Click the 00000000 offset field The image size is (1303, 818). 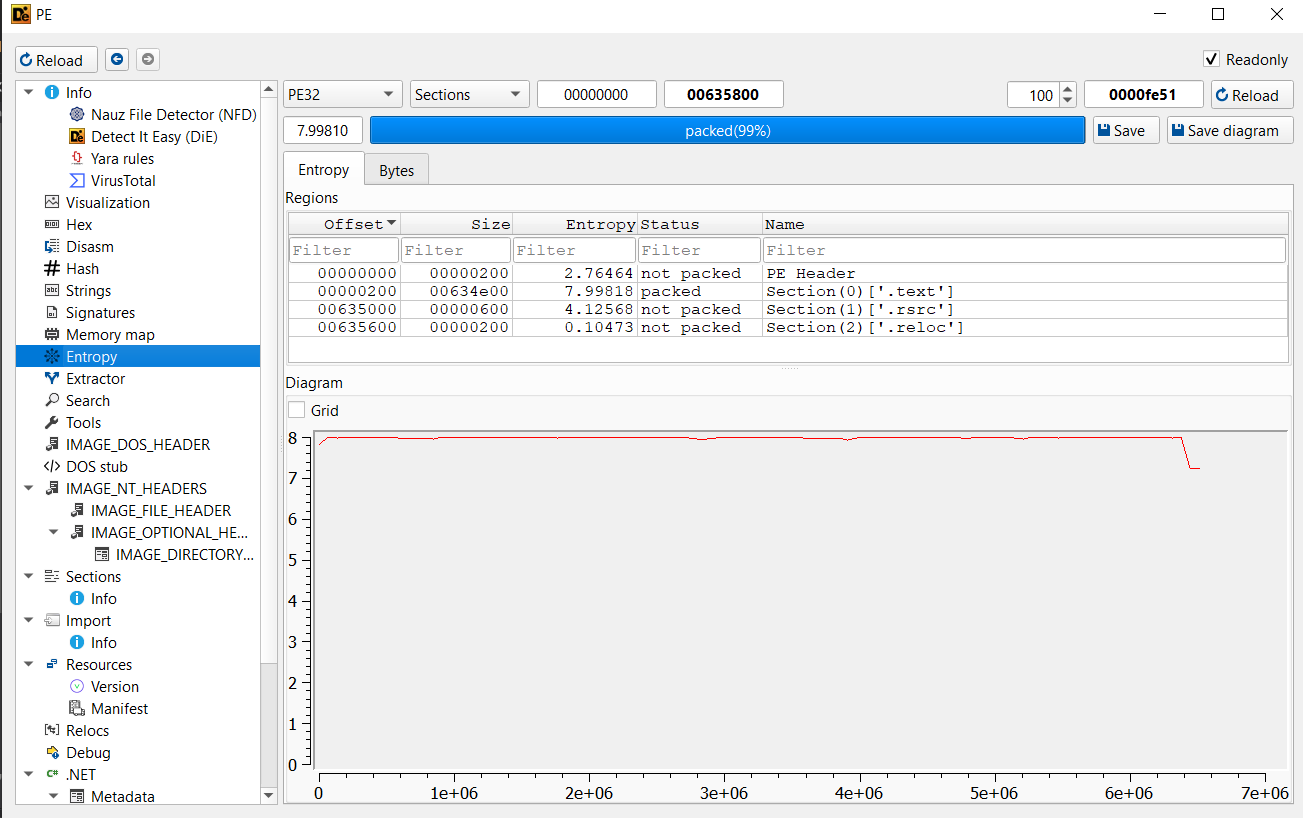pos(596,95)
